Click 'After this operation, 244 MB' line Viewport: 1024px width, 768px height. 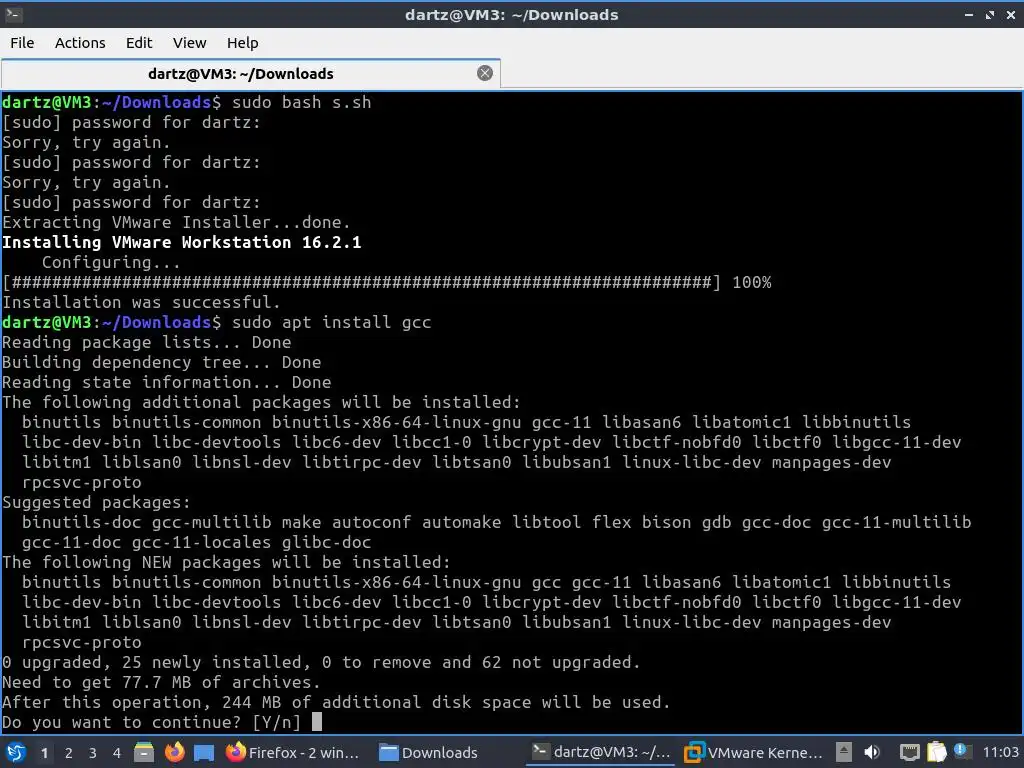click(x=336, y=702)
